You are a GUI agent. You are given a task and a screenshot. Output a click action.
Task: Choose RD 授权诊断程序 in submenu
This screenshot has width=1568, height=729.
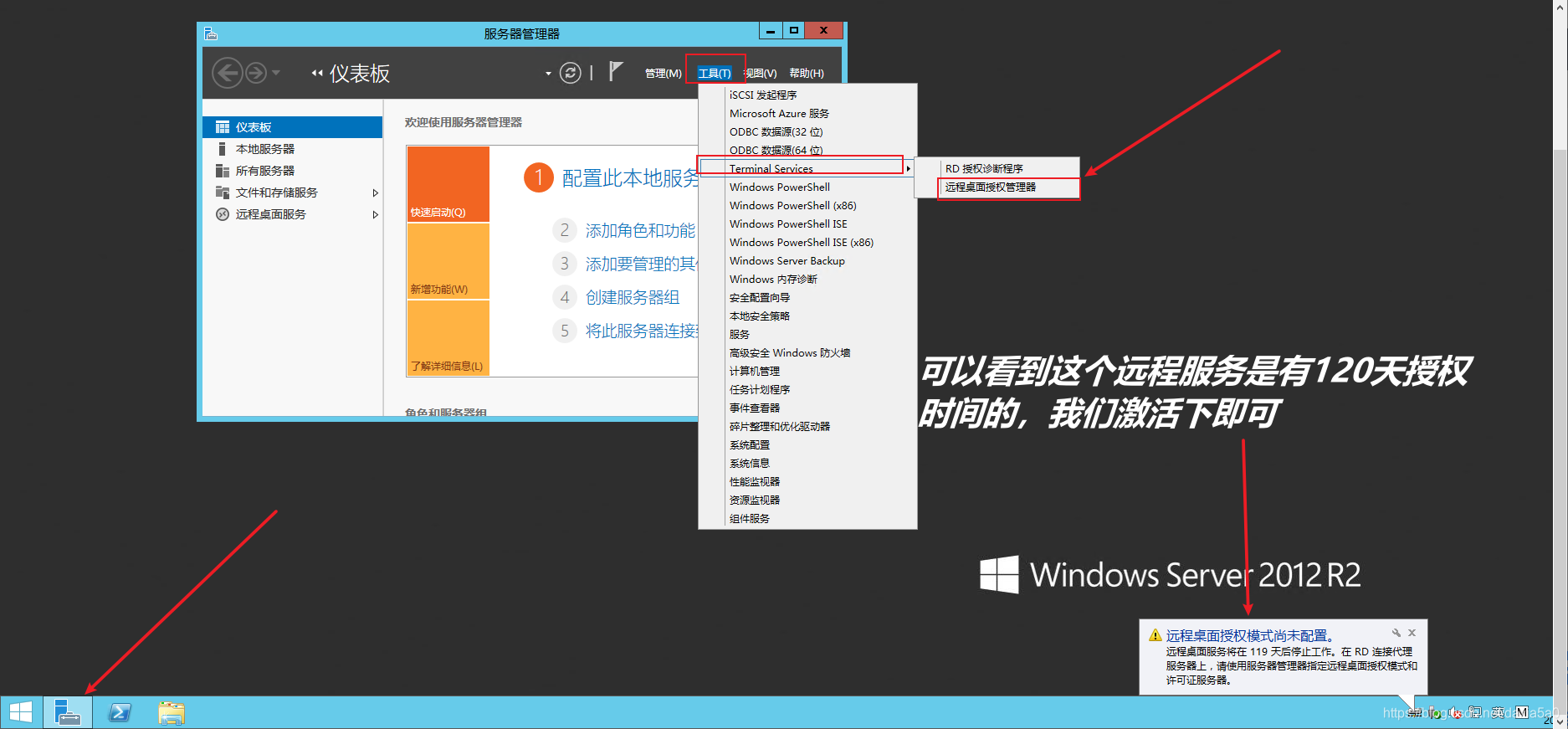[x=997, y=168]
